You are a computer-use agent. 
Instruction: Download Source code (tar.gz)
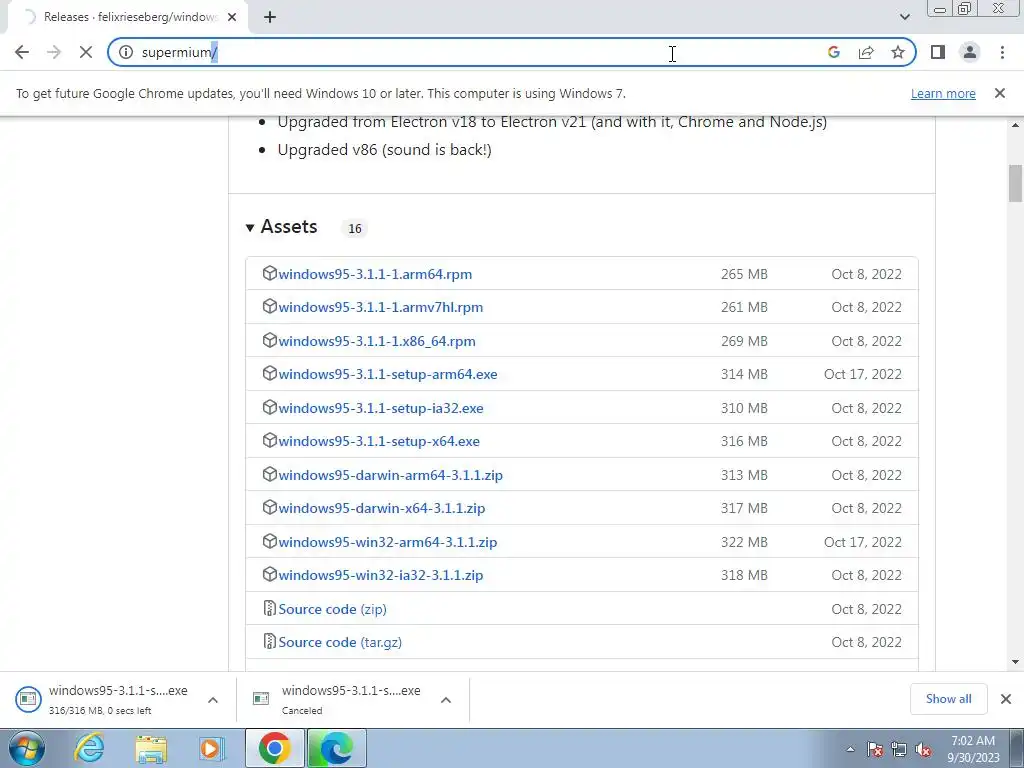point(340,643)
